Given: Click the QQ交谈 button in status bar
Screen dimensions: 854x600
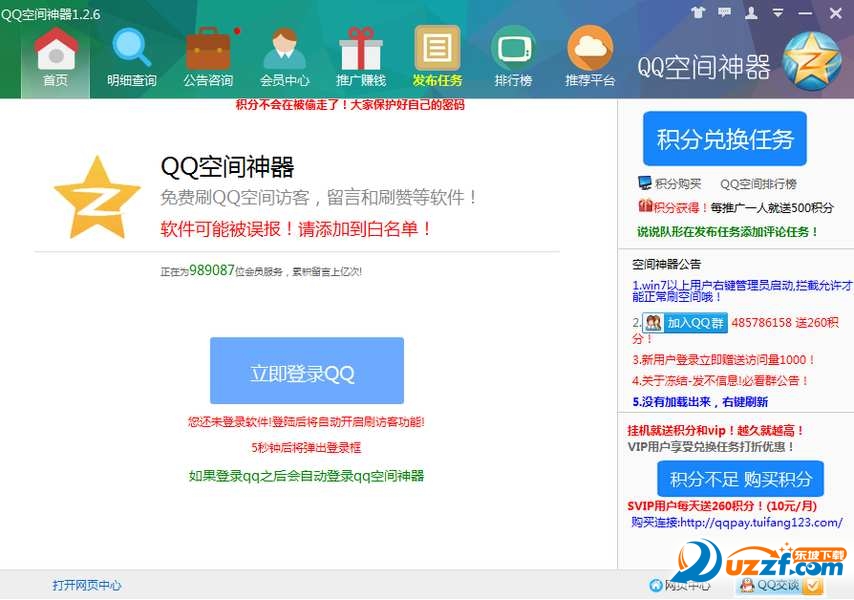Looking at the screenshot, I should tap(779, 585).
